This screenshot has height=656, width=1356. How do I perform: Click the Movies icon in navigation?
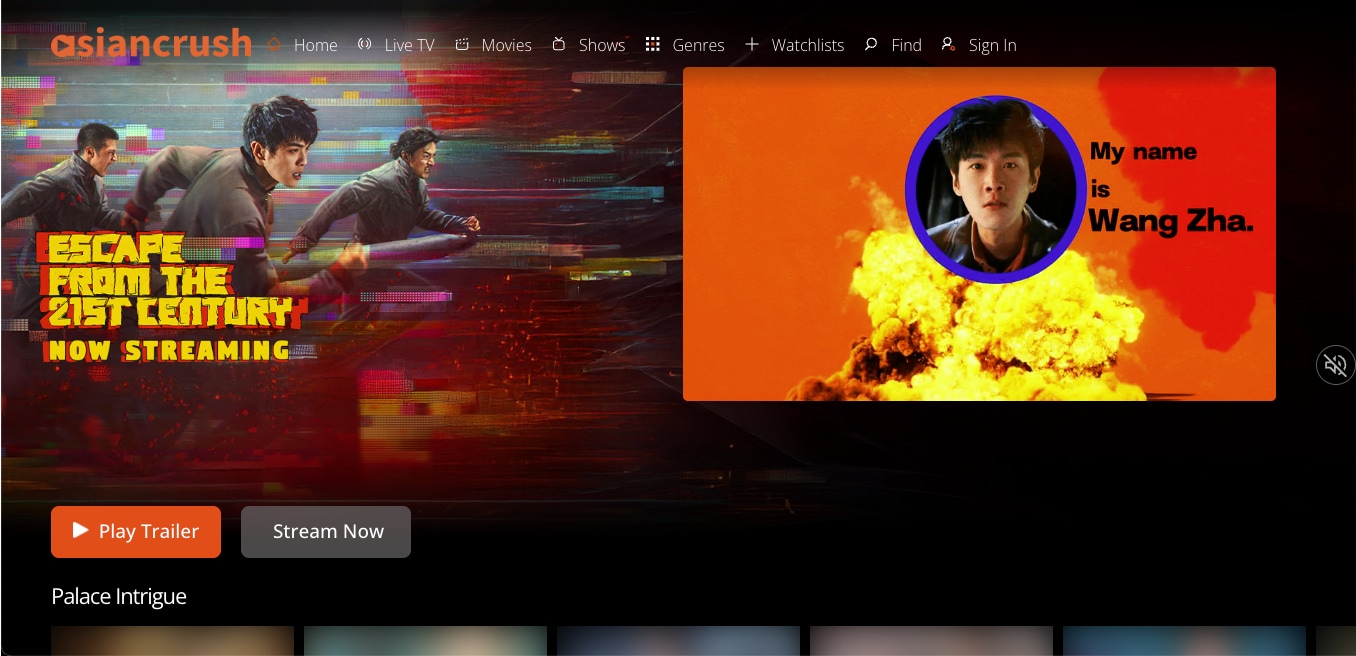462,45
